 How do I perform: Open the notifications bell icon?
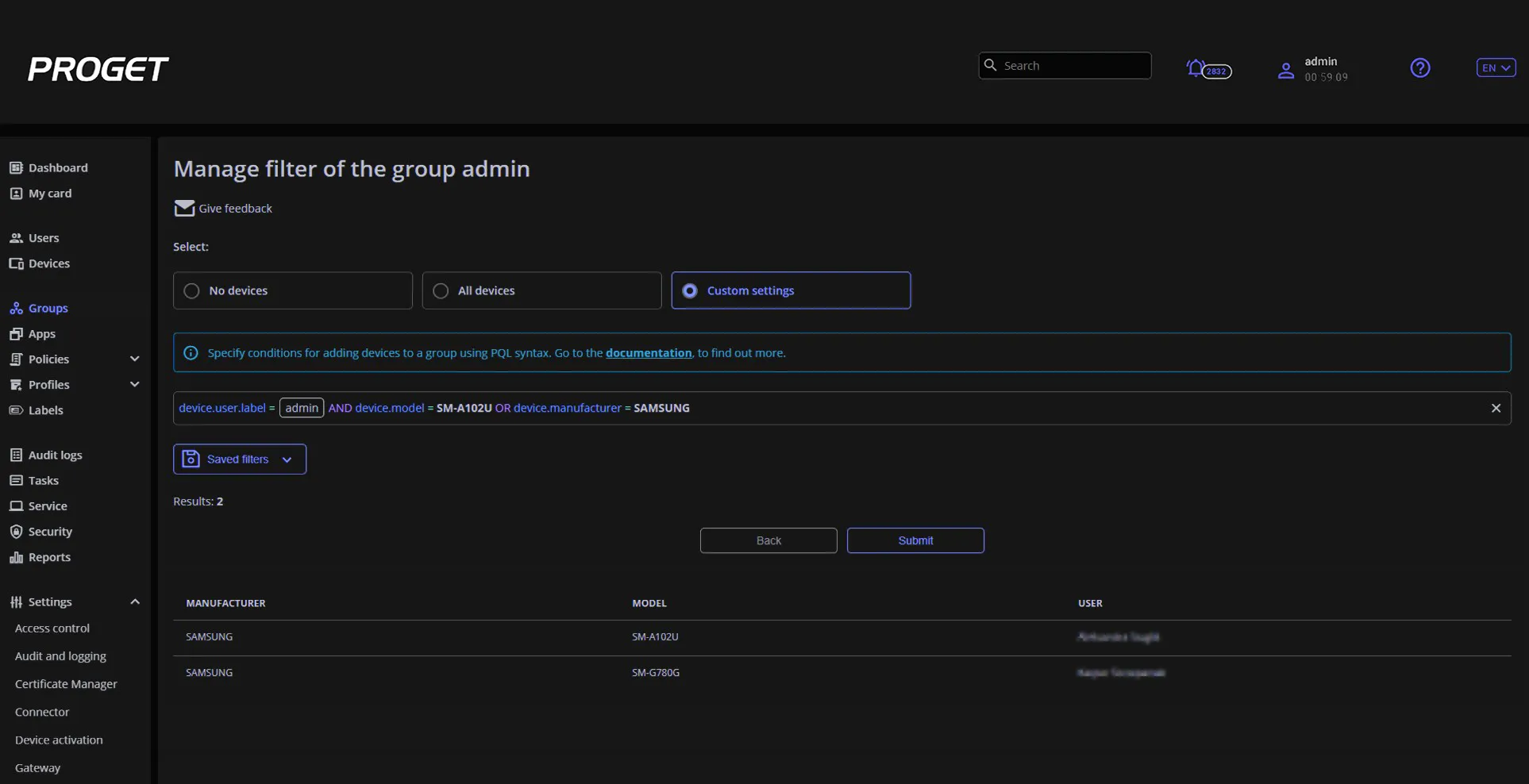[x=1195, y=68]
